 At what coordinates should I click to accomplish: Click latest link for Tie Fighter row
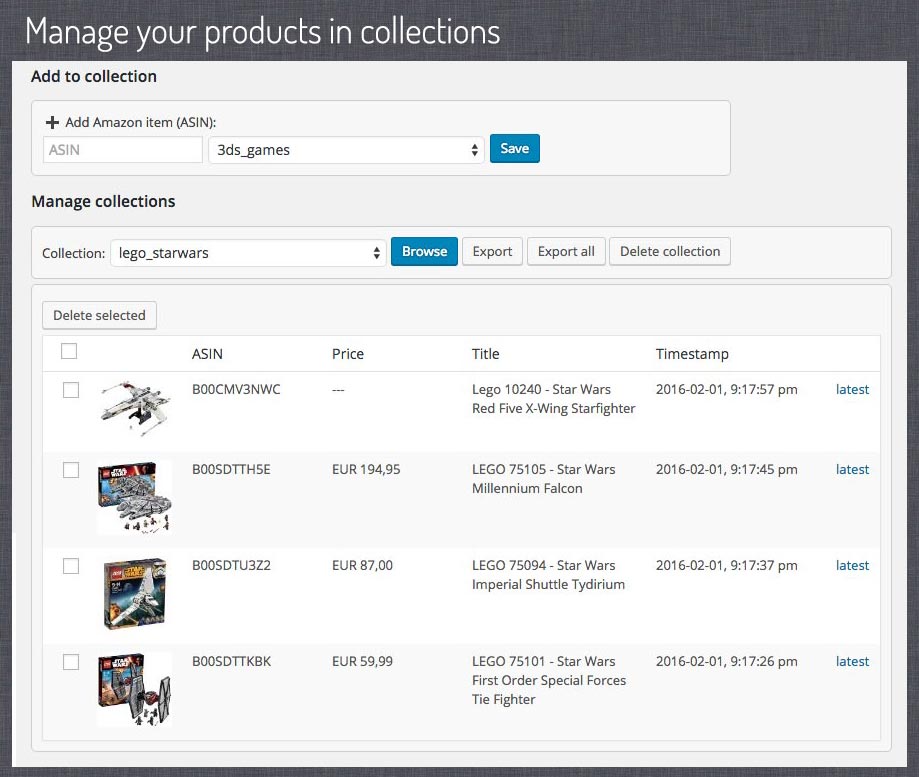[852, 662]
